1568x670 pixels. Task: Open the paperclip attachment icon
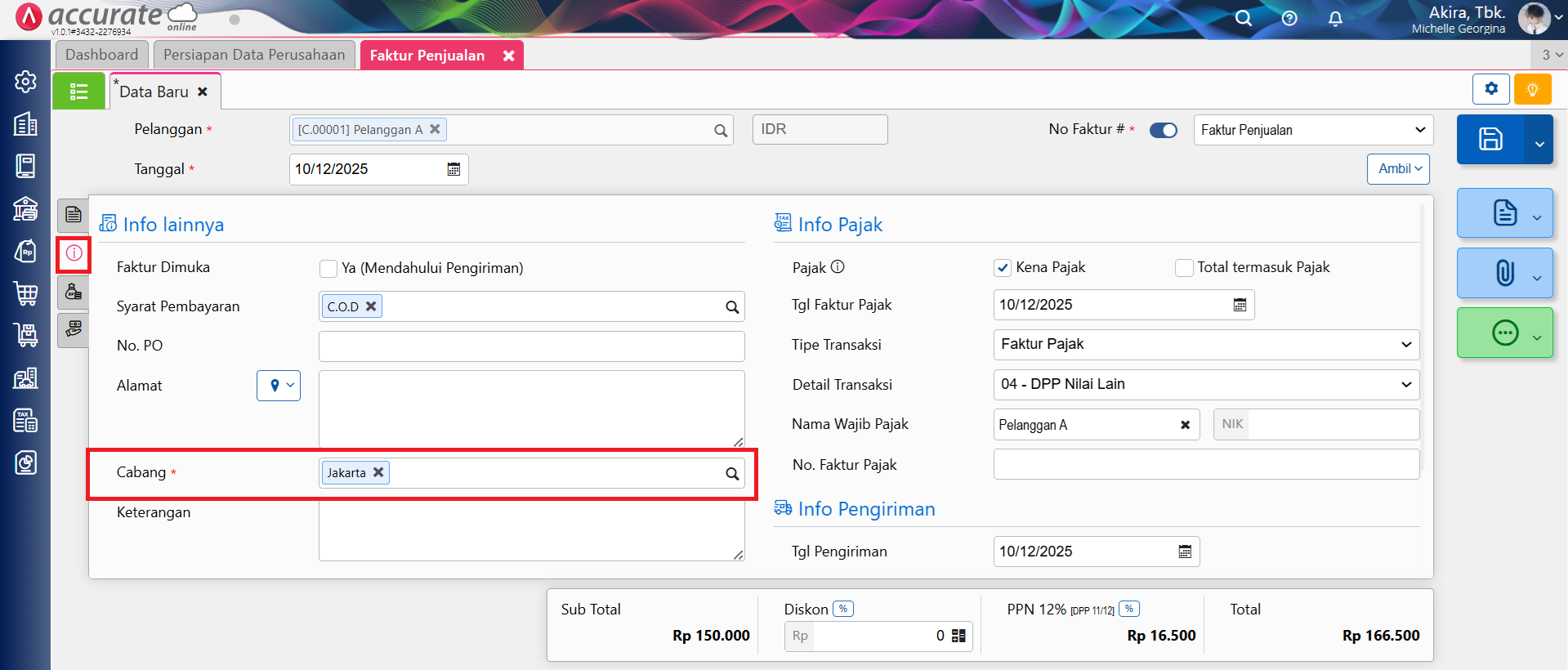click(1504, 273)
